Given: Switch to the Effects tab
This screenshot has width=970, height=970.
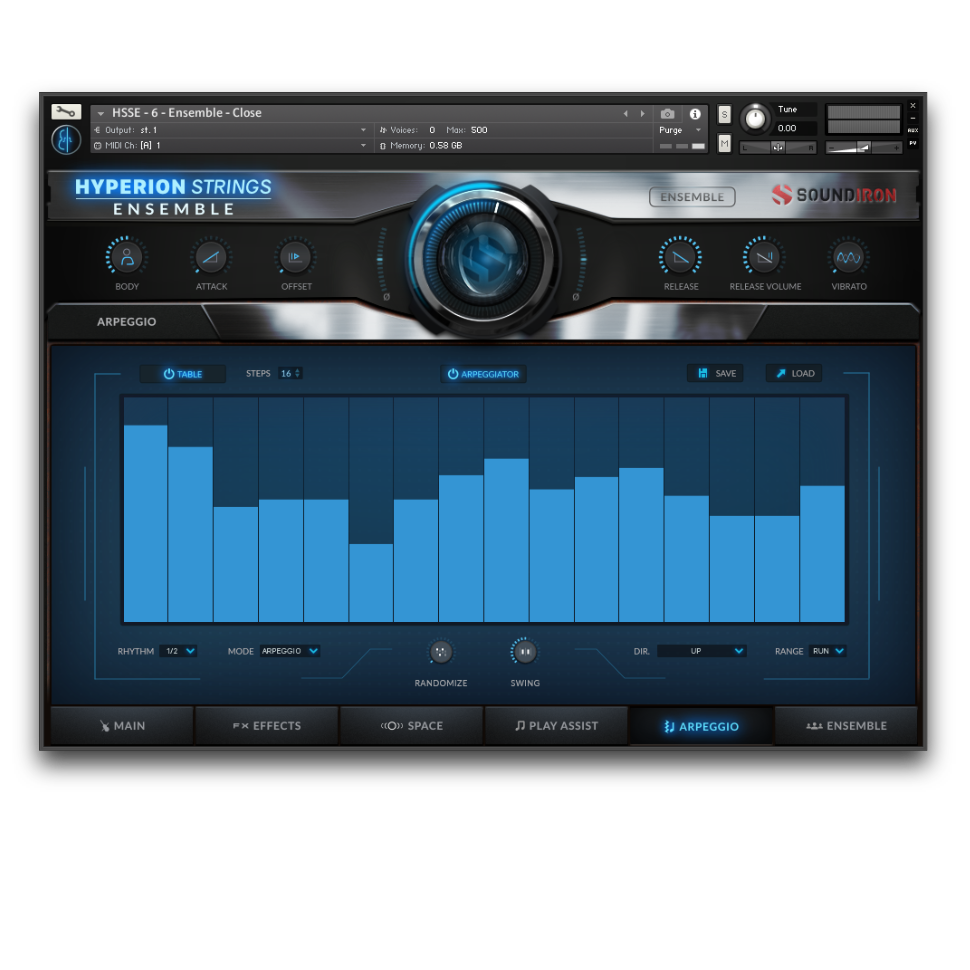Looking at the screenshot, I should click(x=267, y=726).
